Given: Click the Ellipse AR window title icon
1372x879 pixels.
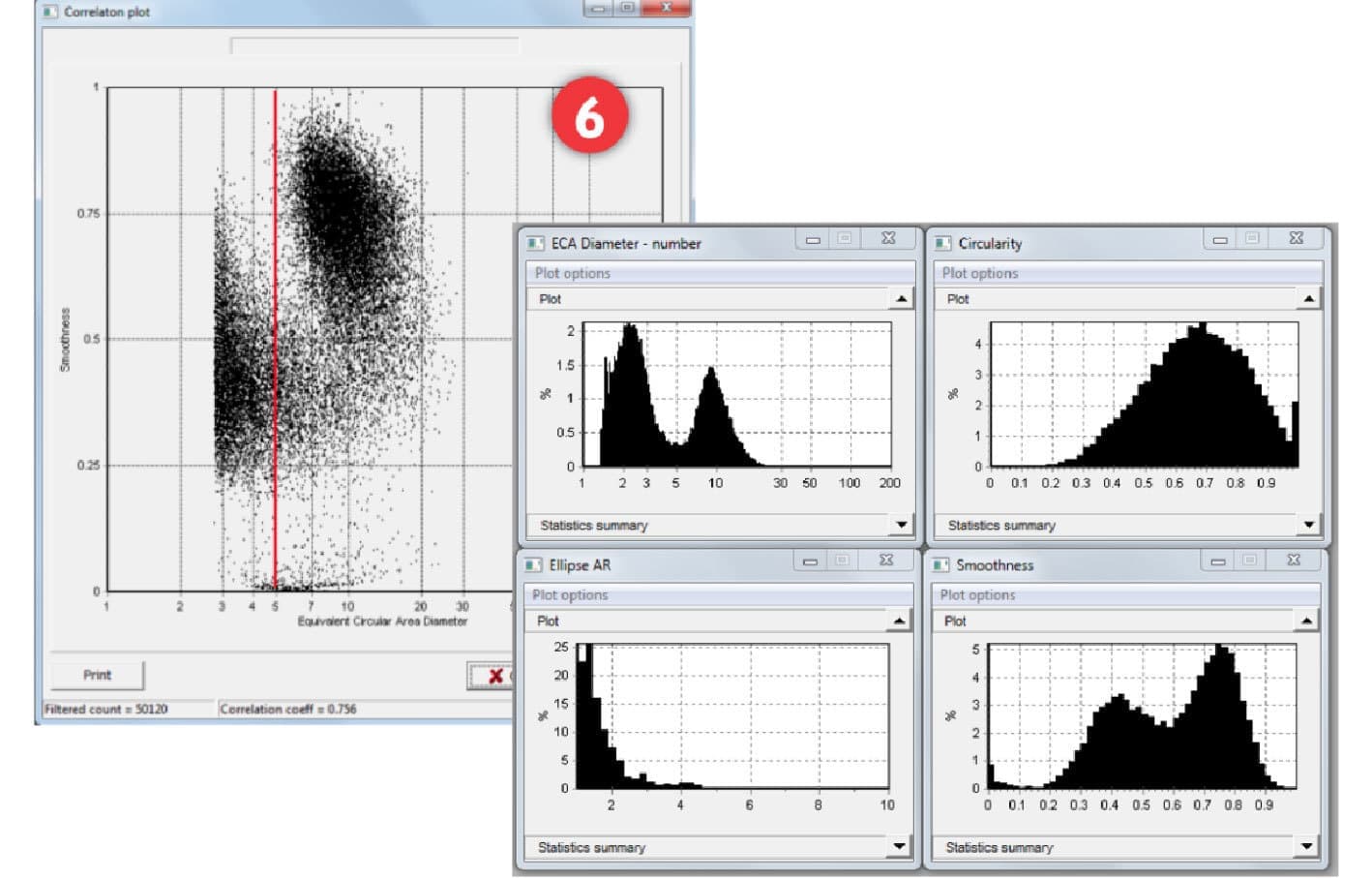Looking at the screenshot, I should [x=533, y=564].
